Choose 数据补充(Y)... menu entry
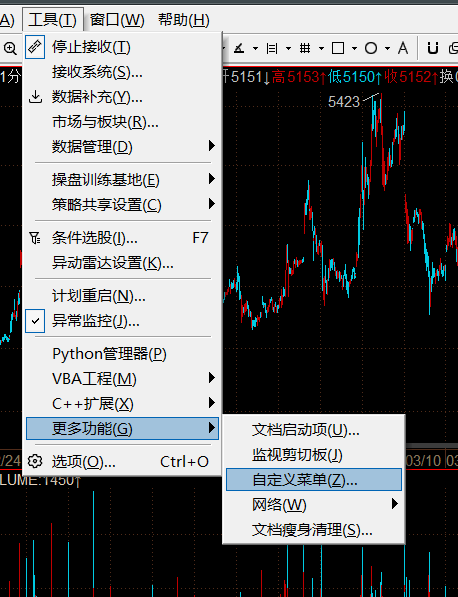 tap(122, 97)
